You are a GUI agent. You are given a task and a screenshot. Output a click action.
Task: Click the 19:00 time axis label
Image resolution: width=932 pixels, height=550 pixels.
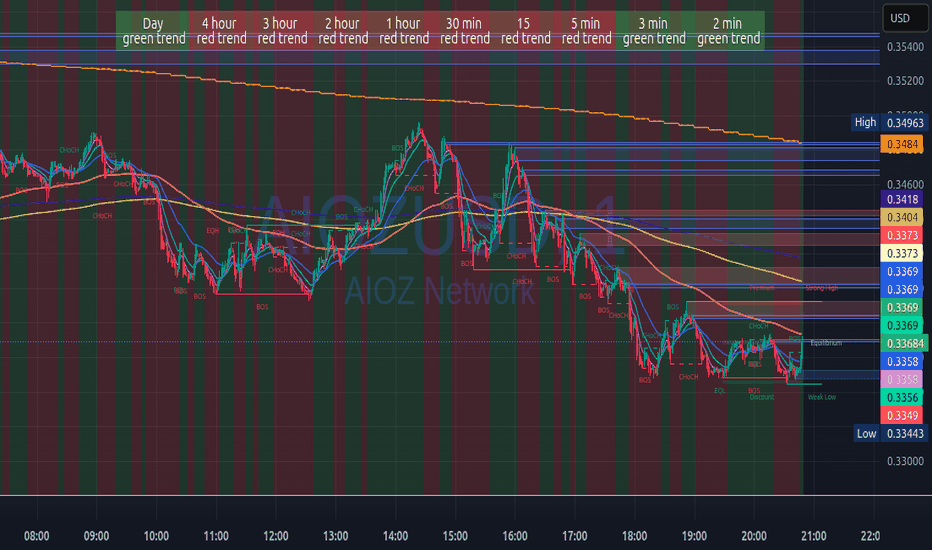tap(694, 536)
